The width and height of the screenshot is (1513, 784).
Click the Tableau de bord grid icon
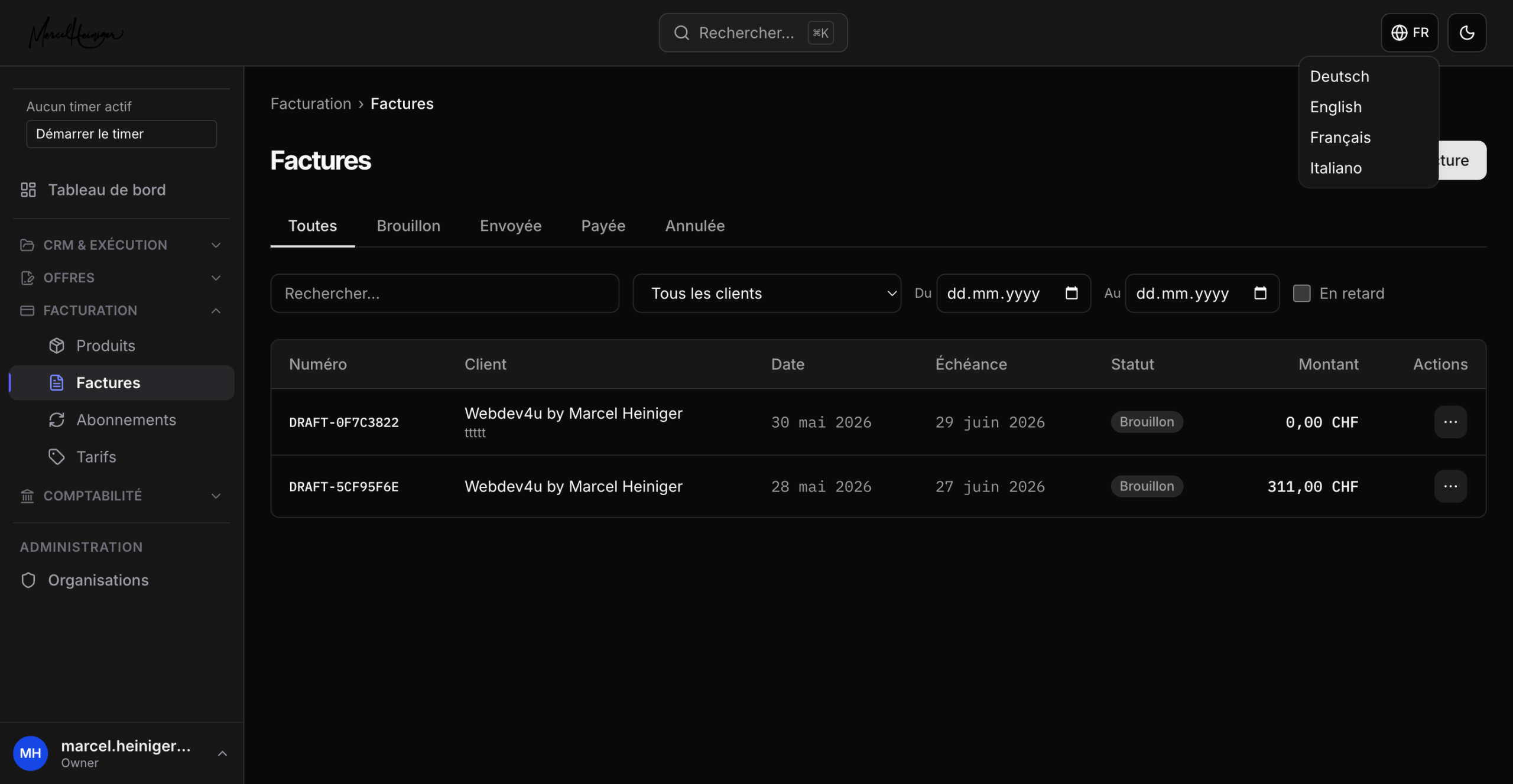pyautogui.click(x=28, y=190)
